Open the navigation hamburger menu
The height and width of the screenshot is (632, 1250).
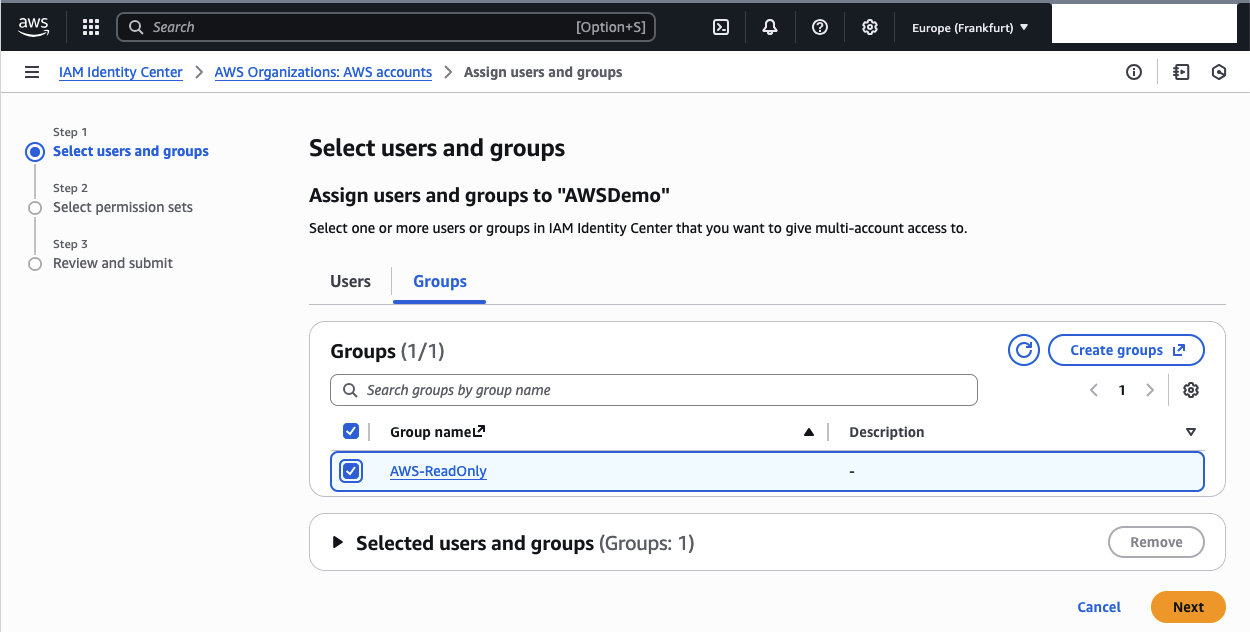point(32,72)
